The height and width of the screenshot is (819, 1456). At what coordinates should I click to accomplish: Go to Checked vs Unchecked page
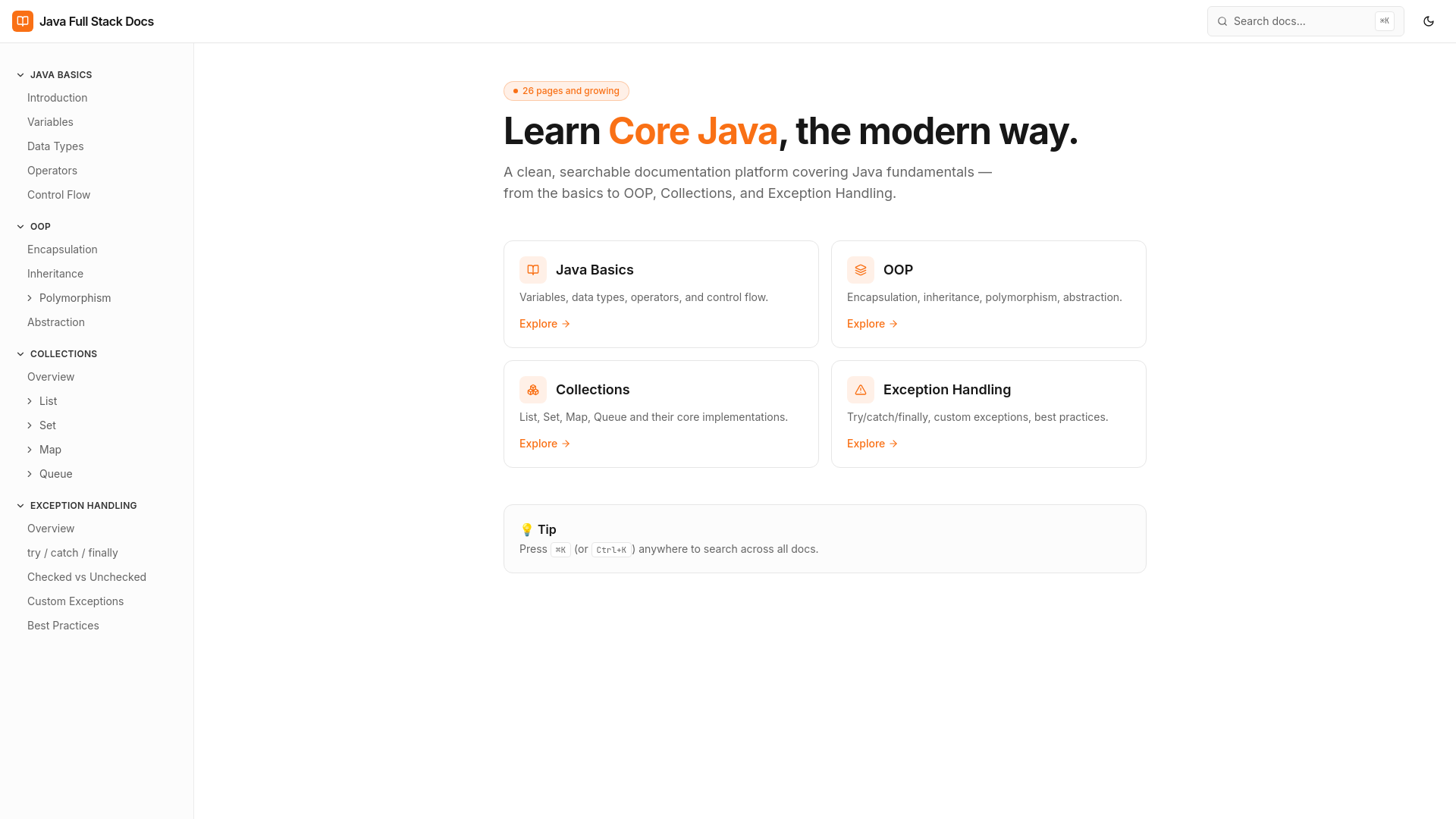(86, 577)
